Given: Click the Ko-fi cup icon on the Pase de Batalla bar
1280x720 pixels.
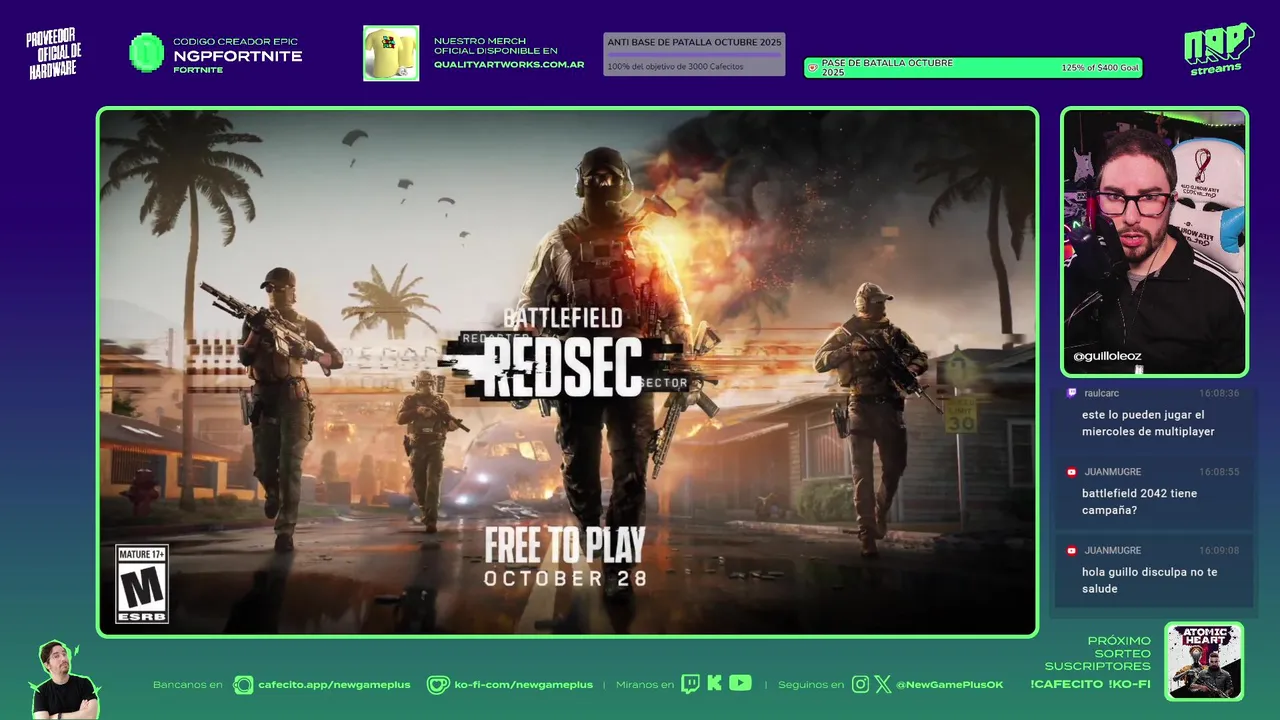Looking at the screenshot, I should pyautogui.click(x=813, y=68).
